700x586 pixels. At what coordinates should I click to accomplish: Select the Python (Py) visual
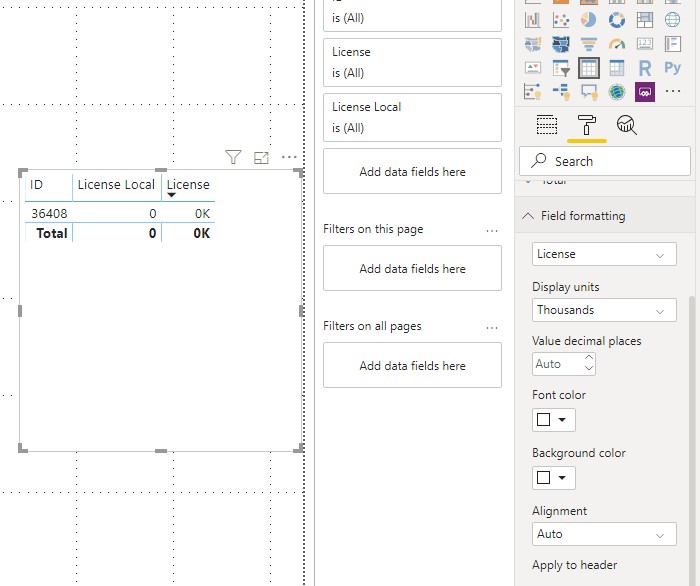tap(672, 68)
